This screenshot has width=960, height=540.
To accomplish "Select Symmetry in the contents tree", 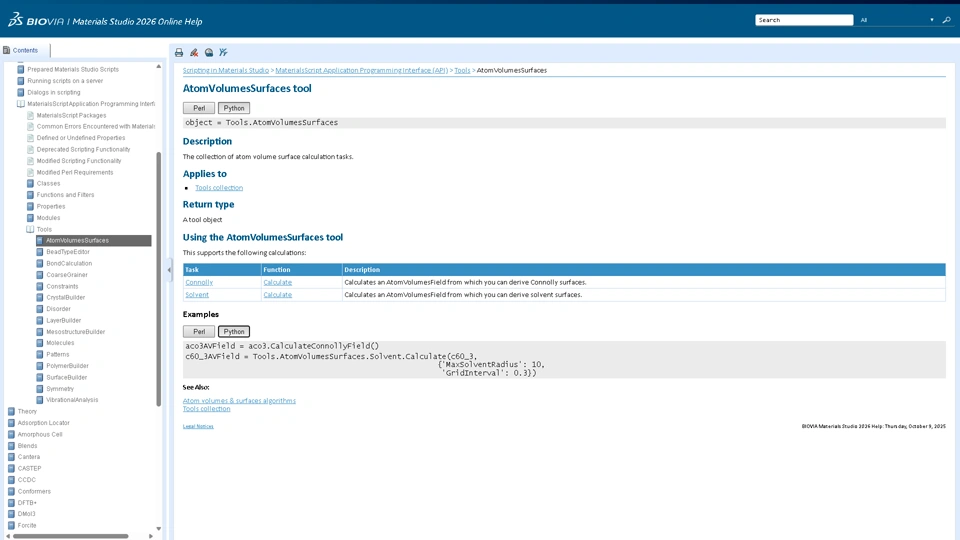I will click(60, 389).
